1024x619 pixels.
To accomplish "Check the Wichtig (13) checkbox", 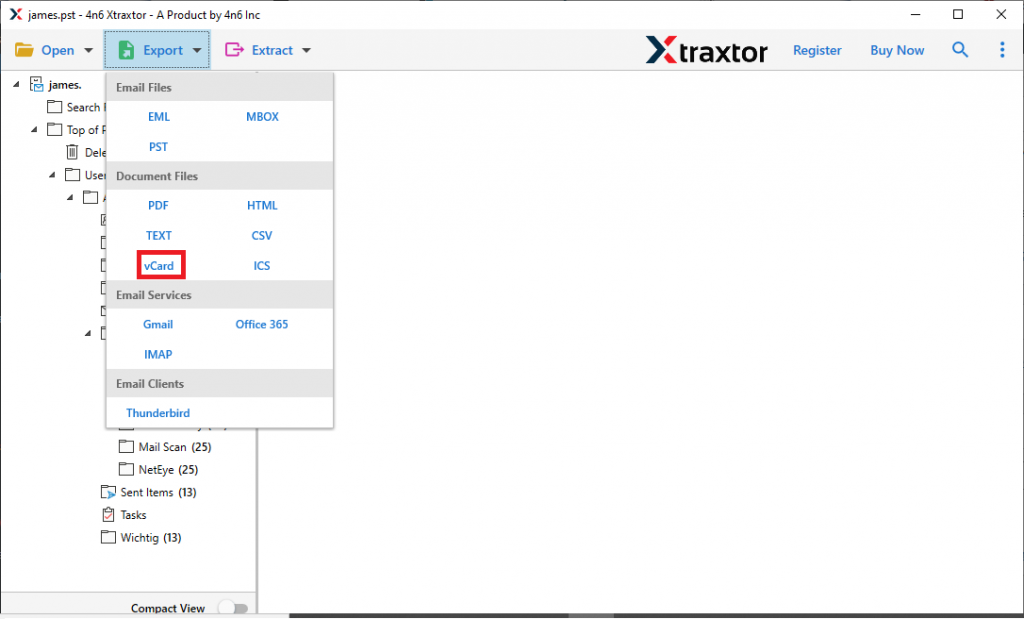I will coord(108,537).
